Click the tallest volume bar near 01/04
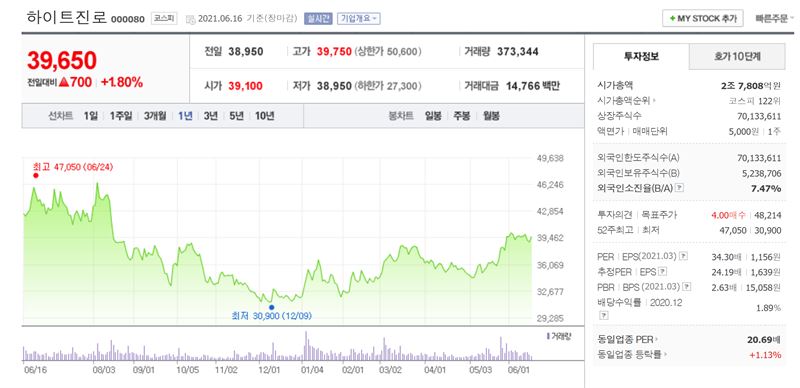The height and width of the screenshot is (388, 800). tap(306, 346)
